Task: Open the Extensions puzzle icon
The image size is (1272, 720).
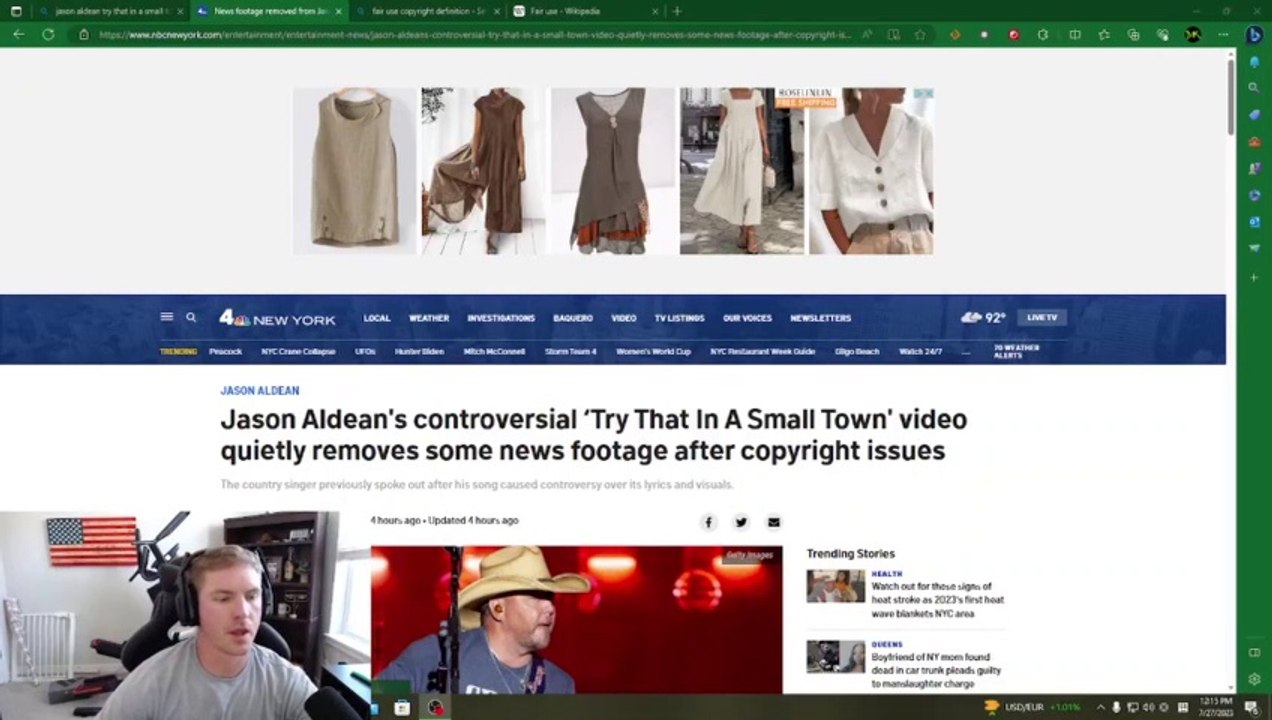Action: point(1043,34)
